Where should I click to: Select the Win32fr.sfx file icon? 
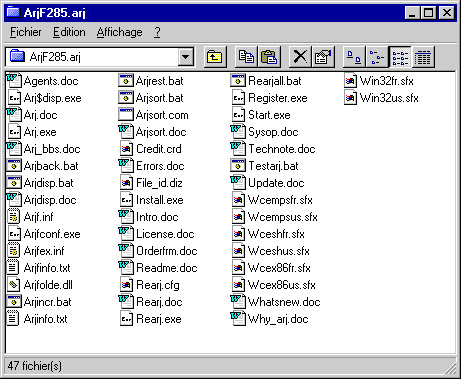coord(350,81)
